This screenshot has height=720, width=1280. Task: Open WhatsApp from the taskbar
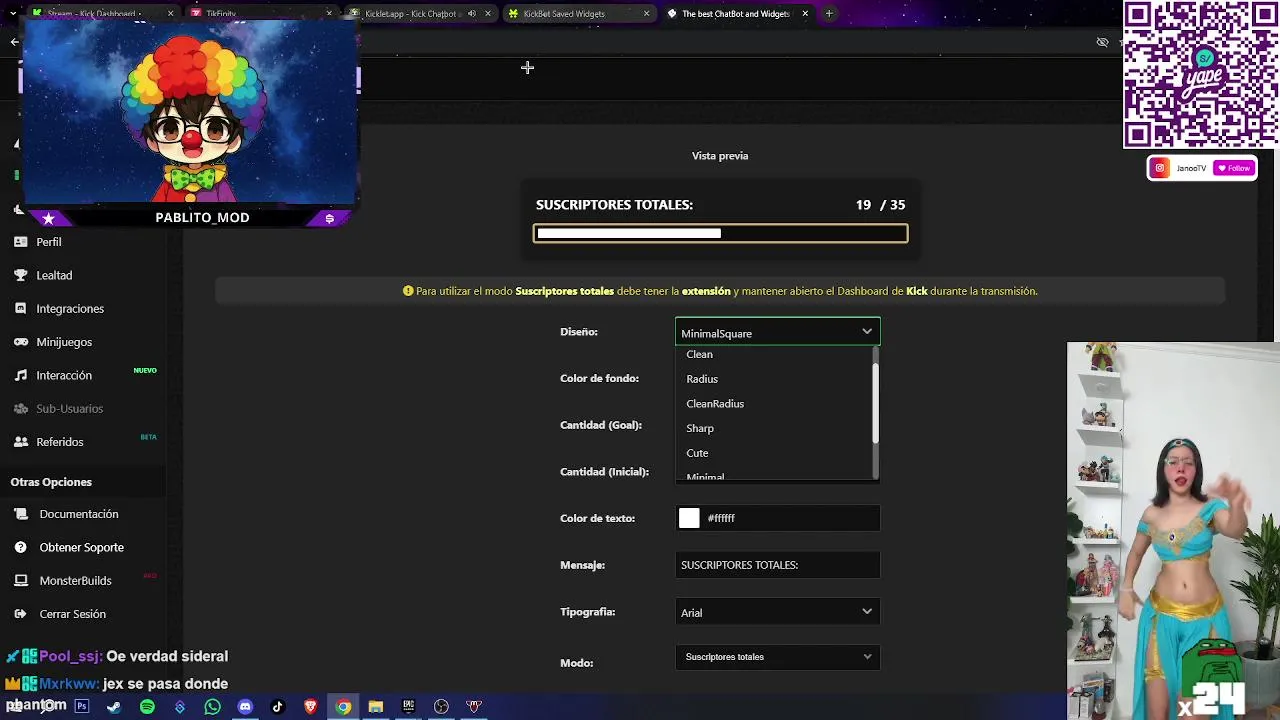pyautogui.click(x=212, y=707)
